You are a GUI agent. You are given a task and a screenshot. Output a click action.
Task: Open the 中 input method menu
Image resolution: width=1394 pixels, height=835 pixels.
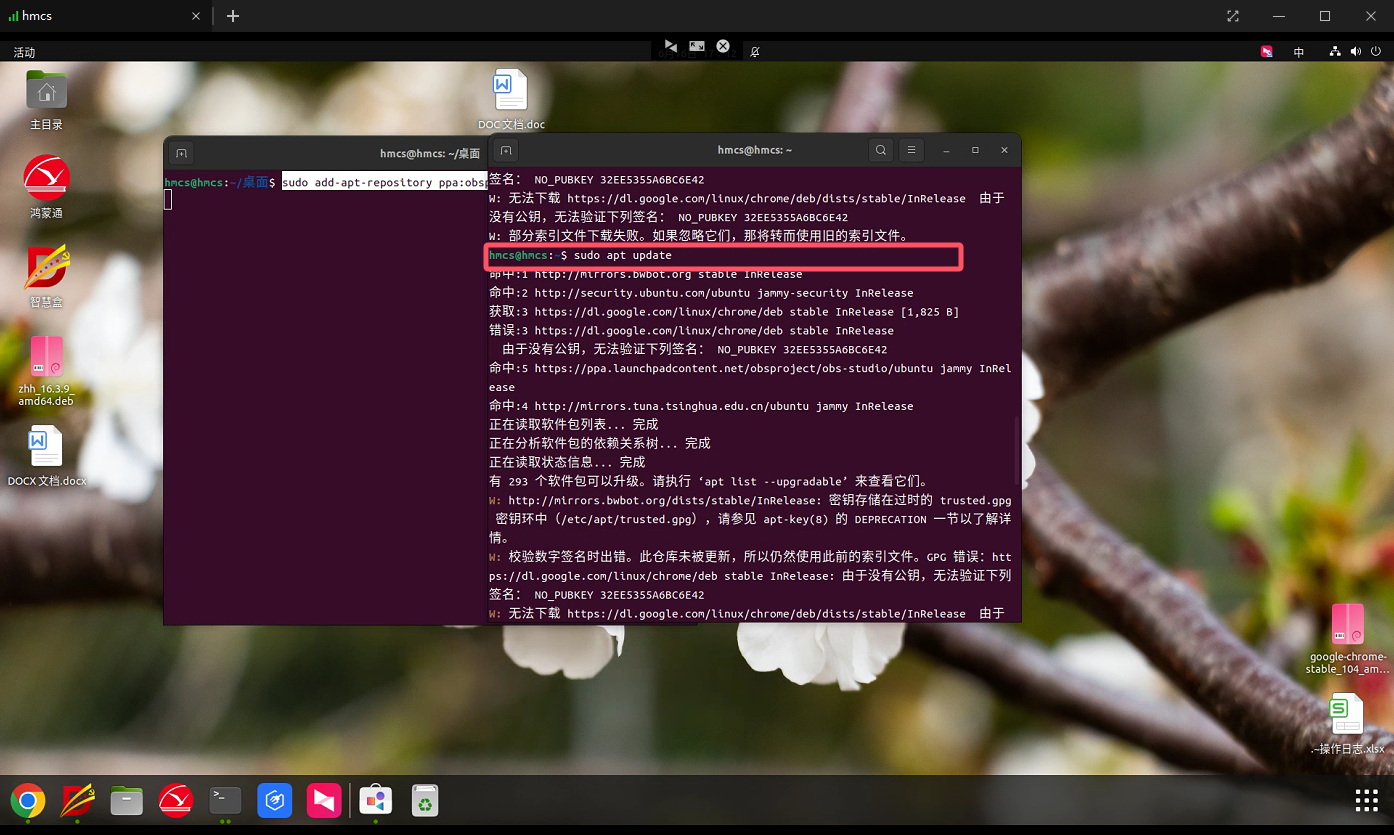tap(1299, 52)
